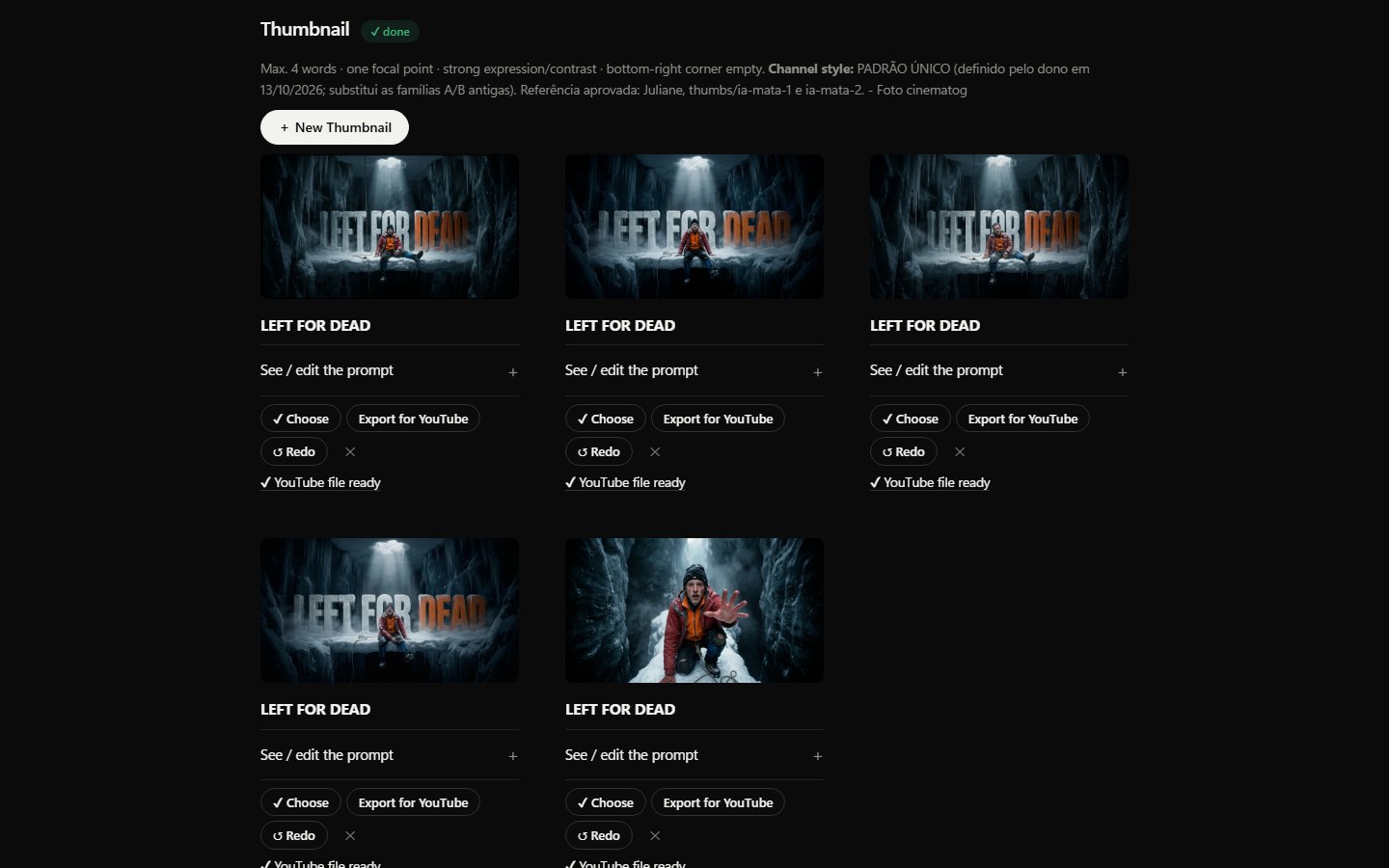Delete first top-row thumbnail with X icon

pos(350,451)
